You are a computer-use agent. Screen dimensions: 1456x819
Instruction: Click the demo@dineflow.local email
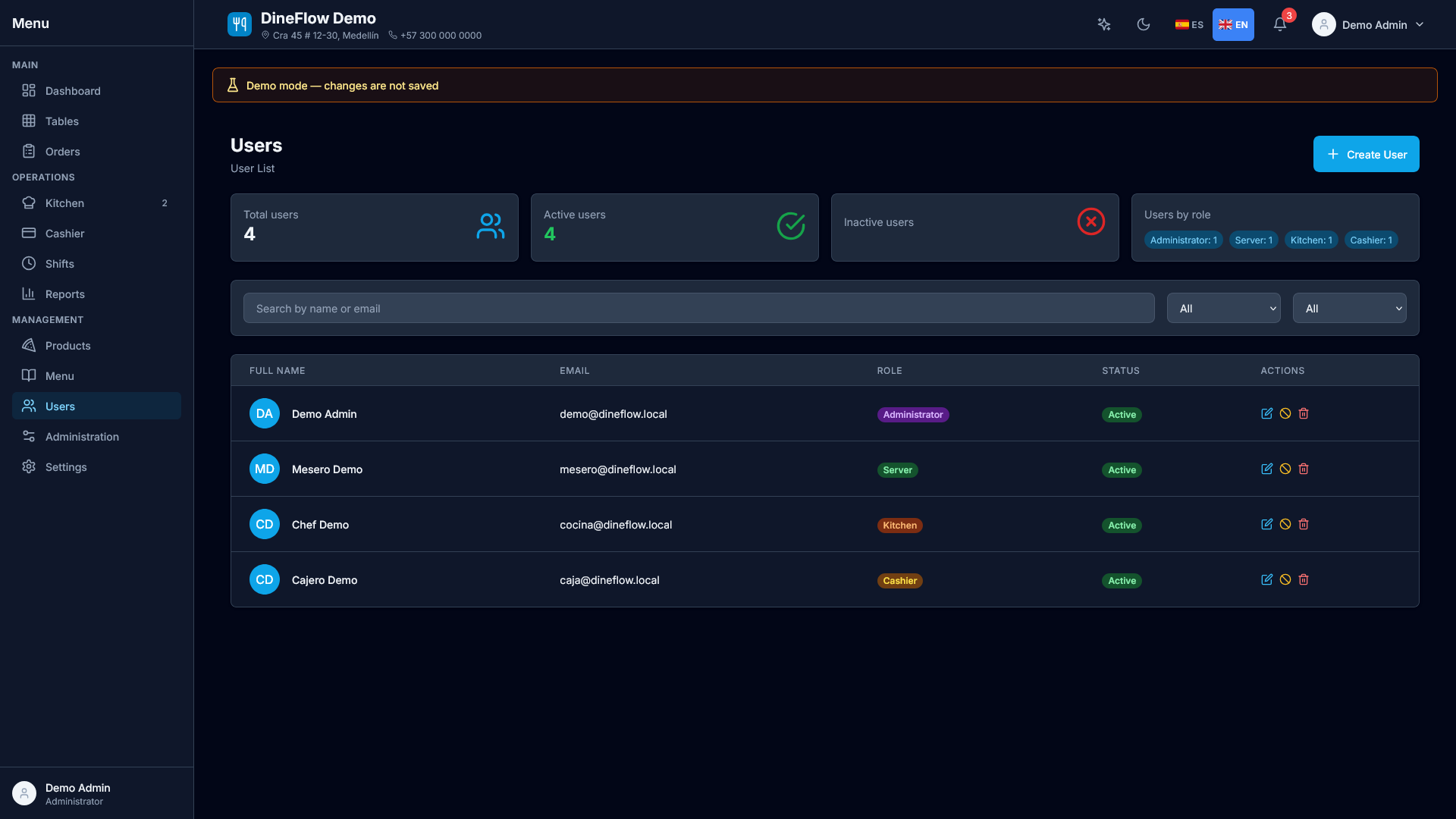coord(613,413)
